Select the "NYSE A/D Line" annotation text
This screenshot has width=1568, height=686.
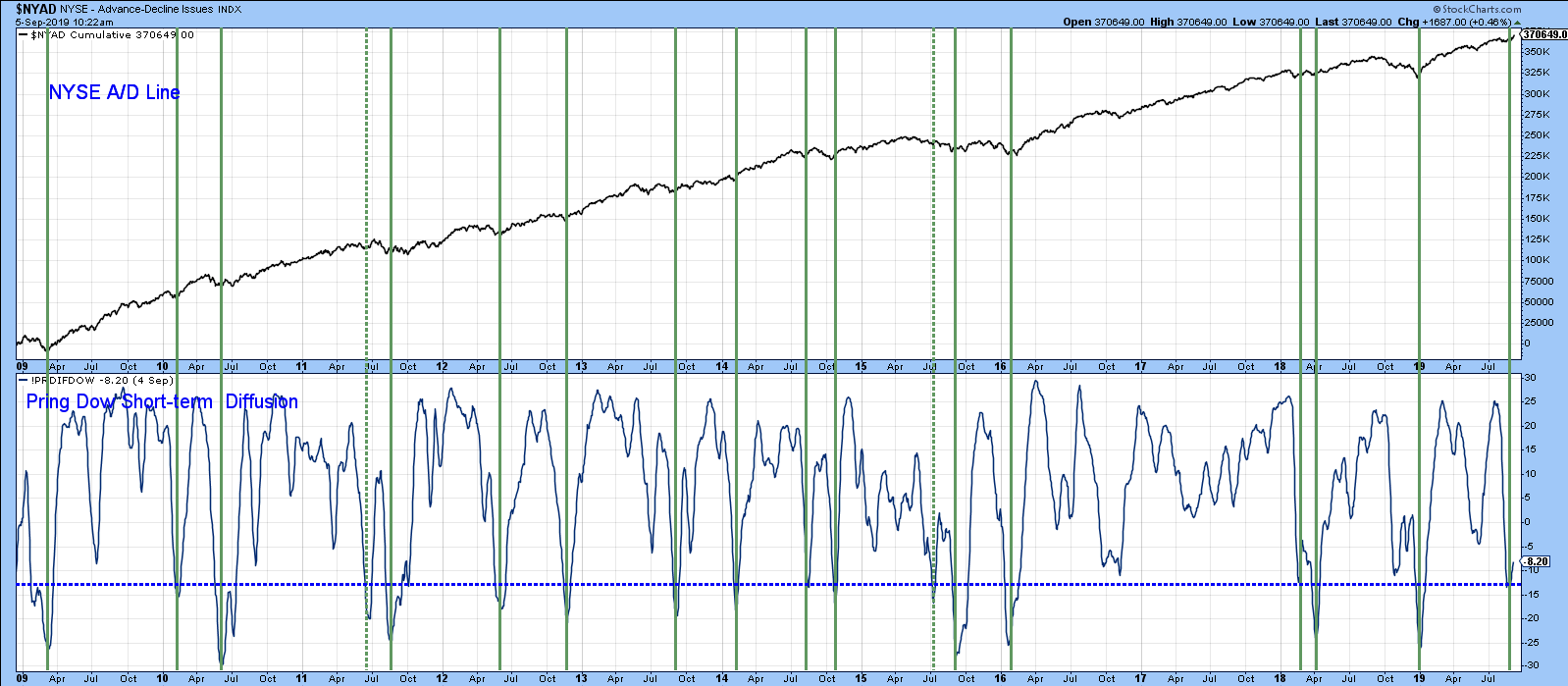(114, 92)
